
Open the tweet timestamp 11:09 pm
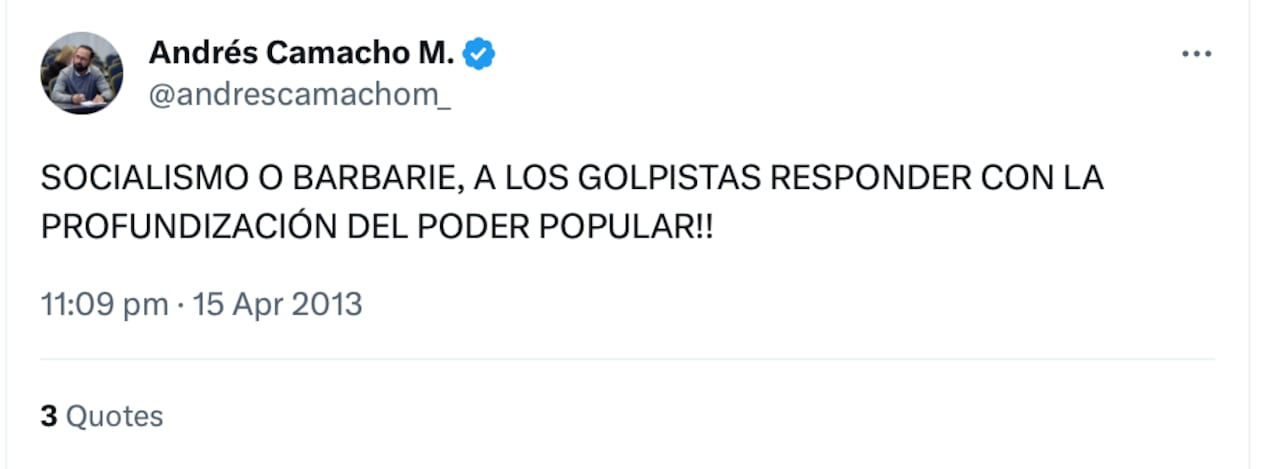104,303
